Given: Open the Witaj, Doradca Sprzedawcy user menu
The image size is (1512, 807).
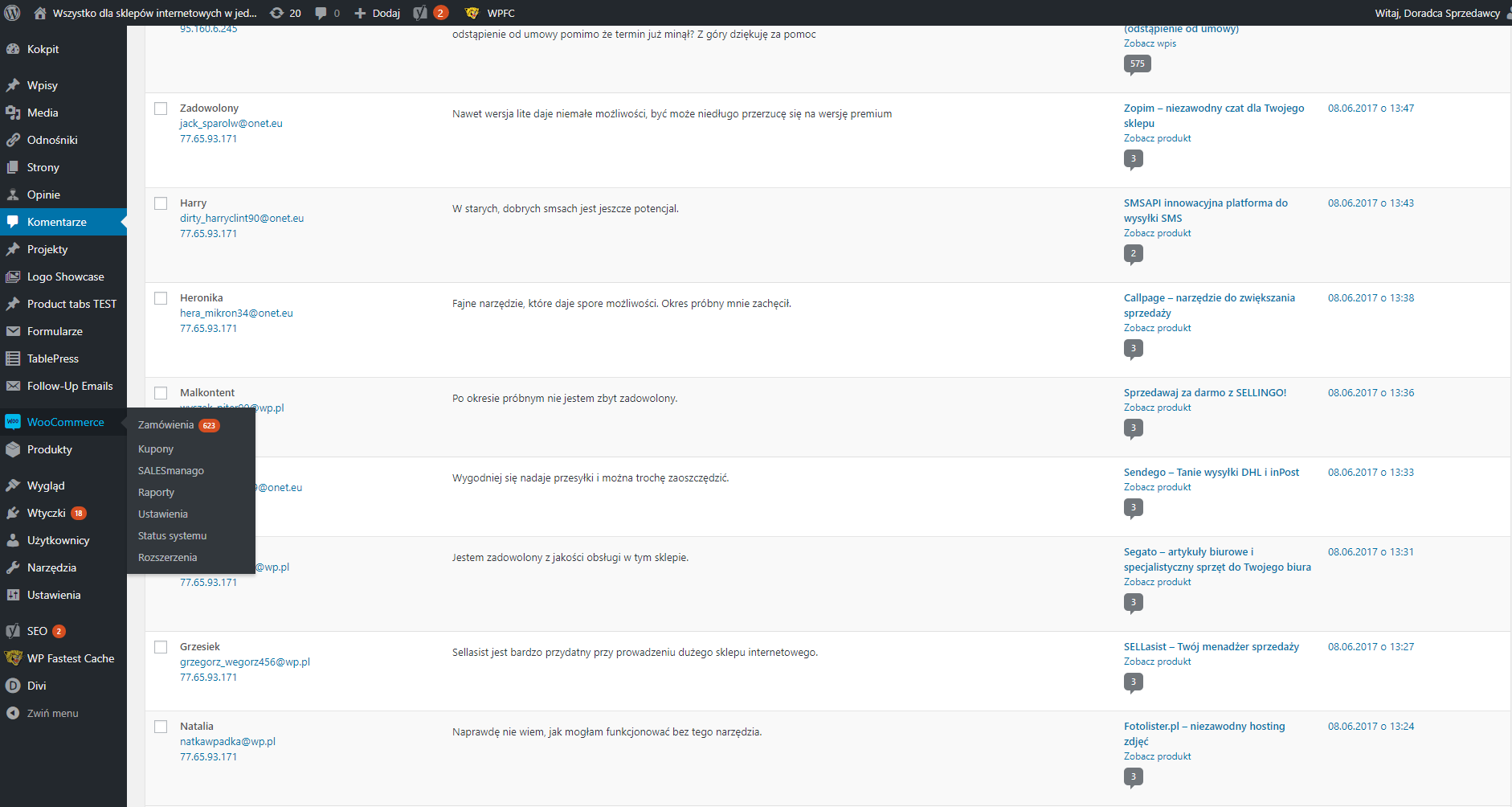Looking at the screenshot, I should tap(1437, 13).
